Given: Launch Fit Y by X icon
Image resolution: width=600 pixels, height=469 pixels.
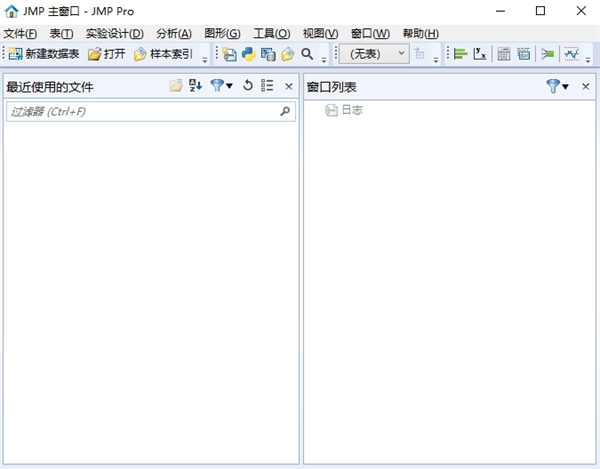Looking at the screenshot, I should [479, 54].
